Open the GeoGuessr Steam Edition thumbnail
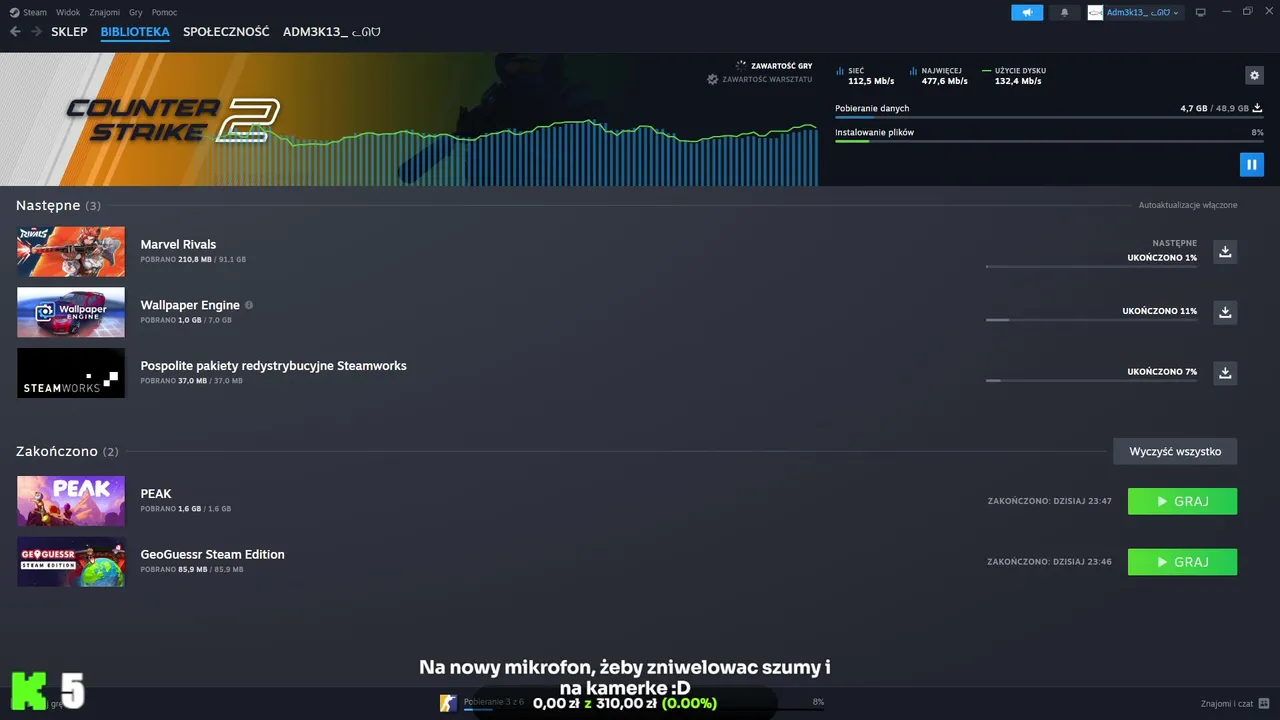This screenshot has width=1280, height=720. 71,562
